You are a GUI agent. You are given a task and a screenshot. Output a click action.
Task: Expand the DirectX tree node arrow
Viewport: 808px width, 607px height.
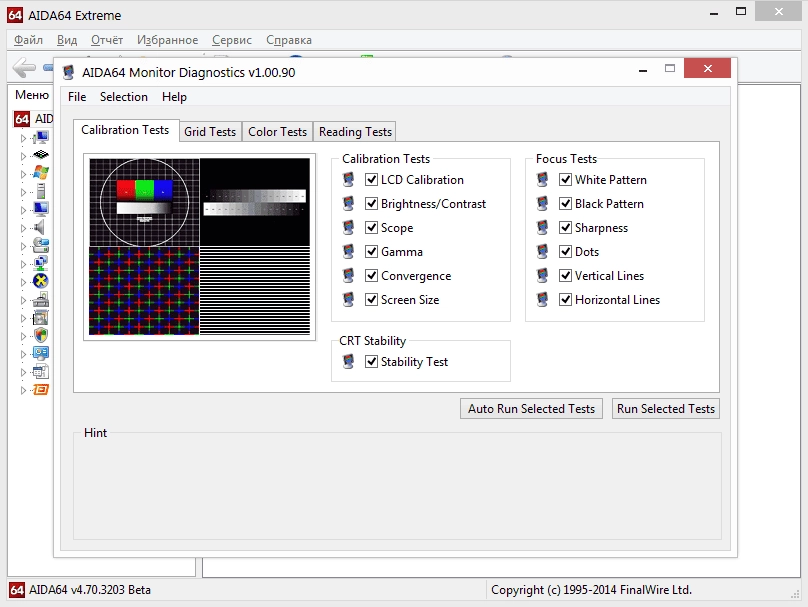pos(23,282)
